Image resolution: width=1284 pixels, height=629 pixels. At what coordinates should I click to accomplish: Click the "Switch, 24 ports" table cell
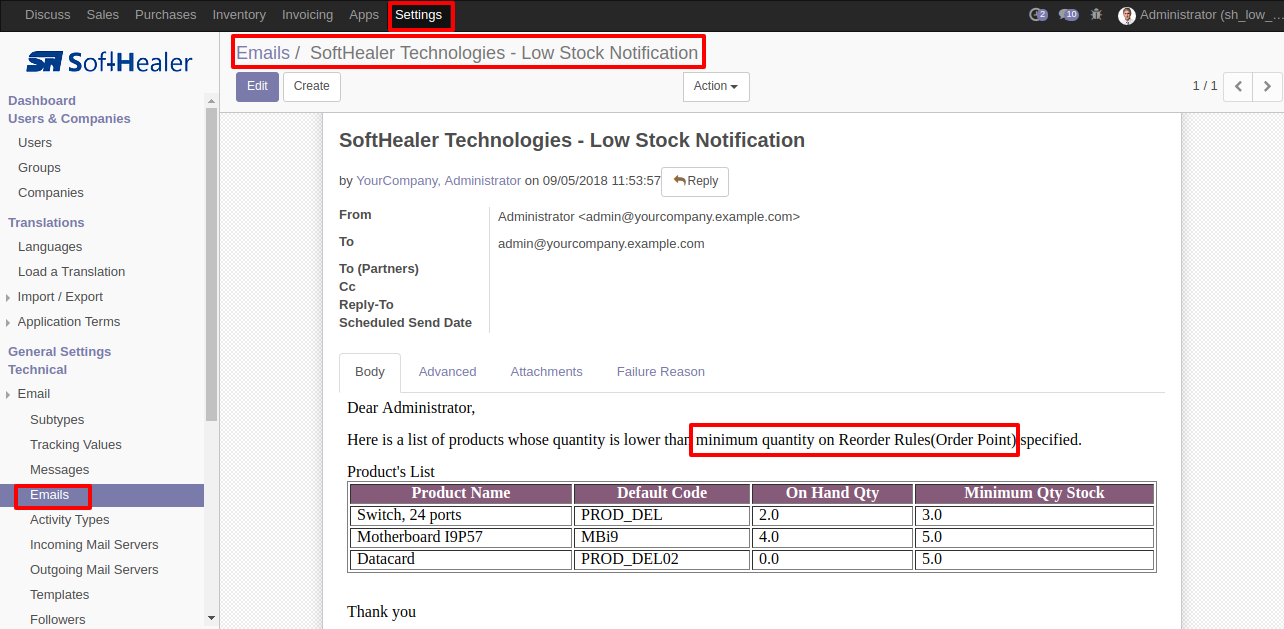461,515
